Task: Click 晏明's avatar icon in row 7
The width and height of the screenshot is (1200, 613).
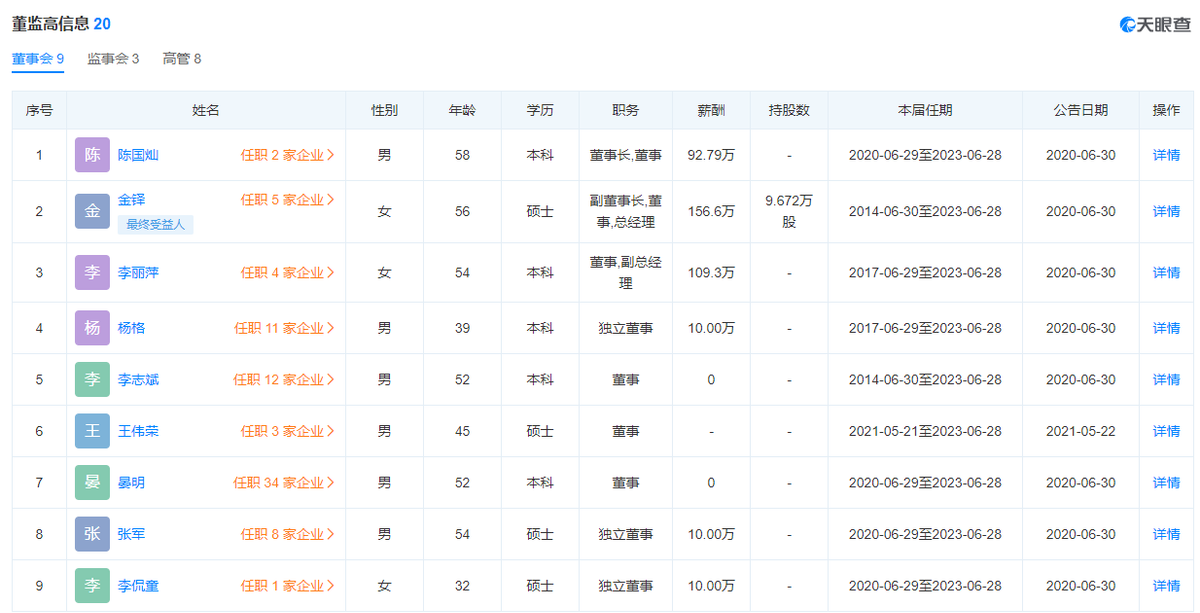Action: [x=91, y=482]
